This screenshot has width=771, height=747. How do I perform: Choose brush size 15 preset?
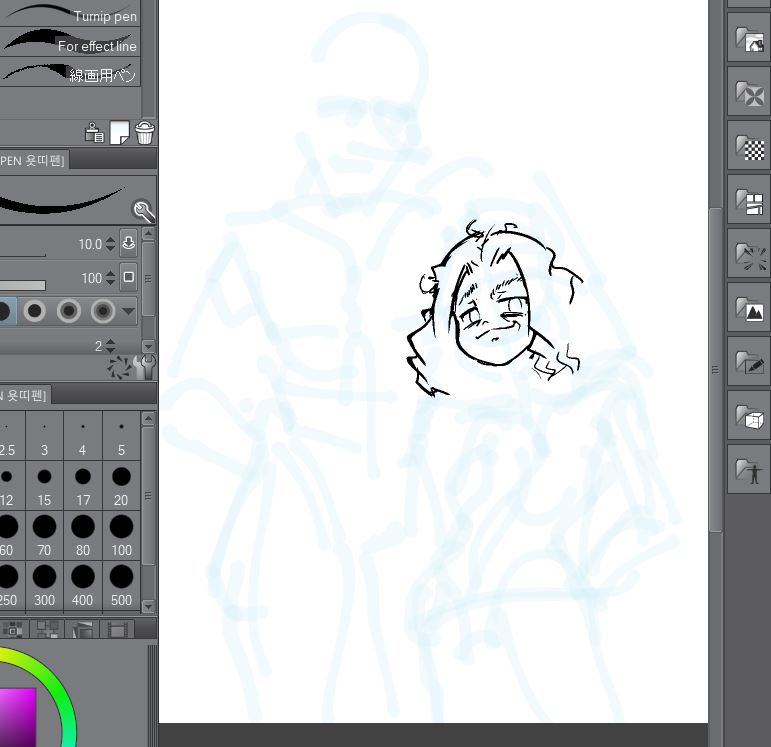tap(44, 486)
